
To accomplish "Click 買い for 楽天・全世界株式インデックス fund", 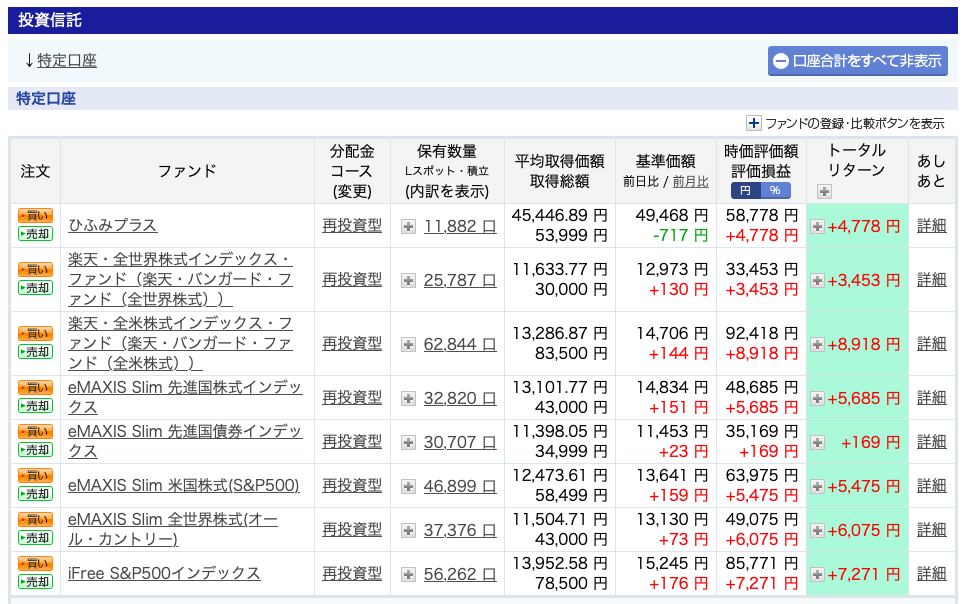I will pyautogui.click(x=35, y=269).
